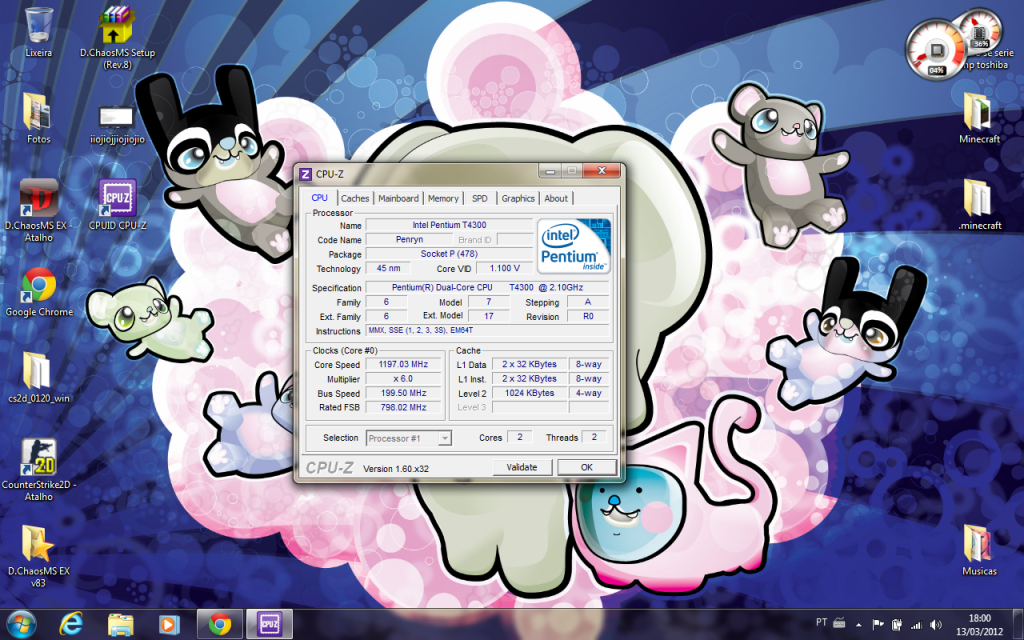Open the Musicas folder icon
Viewport: 1024px width, 640px height.
click(978, 544)
